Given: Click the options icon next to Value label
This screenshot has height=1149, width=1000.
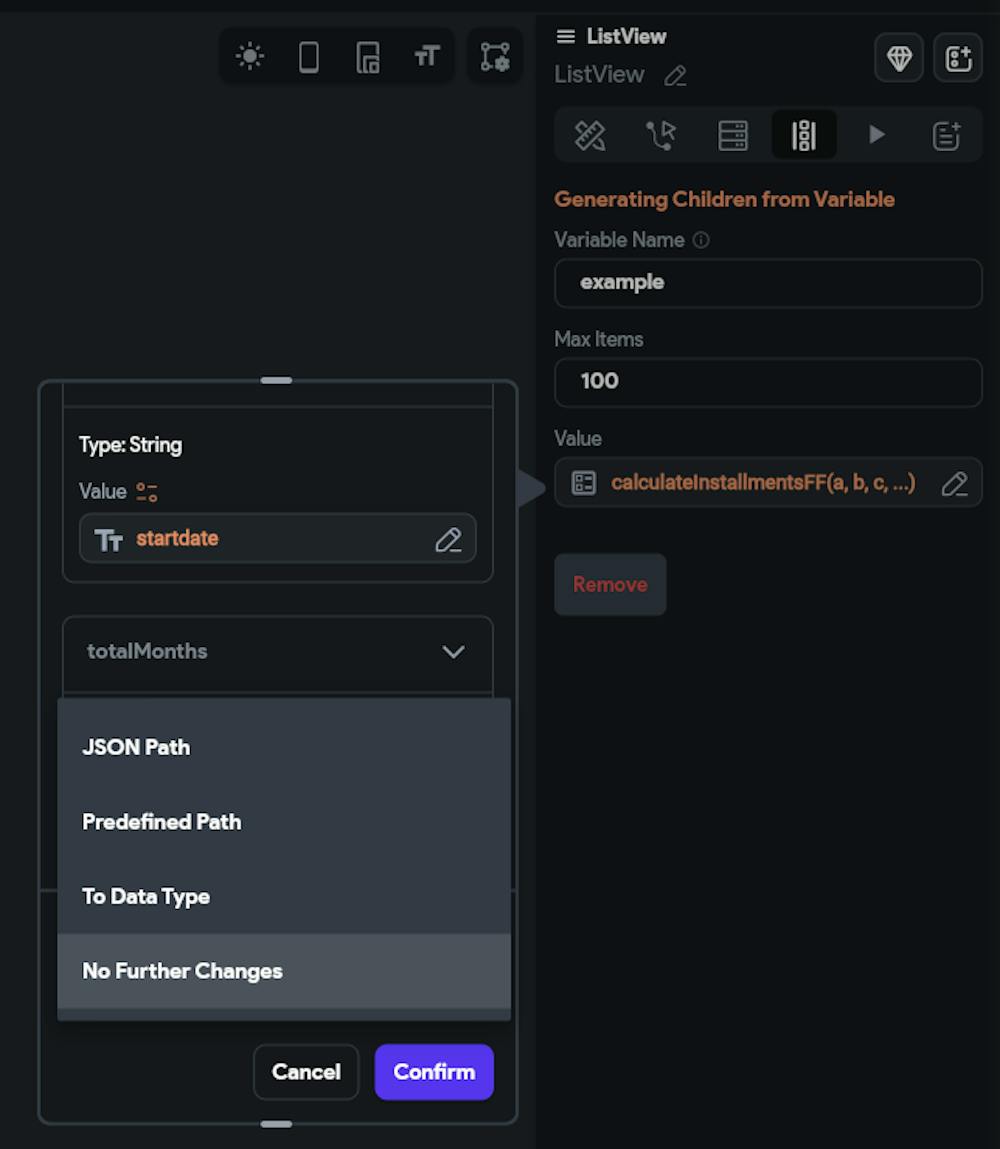Looking at the screenshot, I should pyautogui.click(x=147, y=492).
